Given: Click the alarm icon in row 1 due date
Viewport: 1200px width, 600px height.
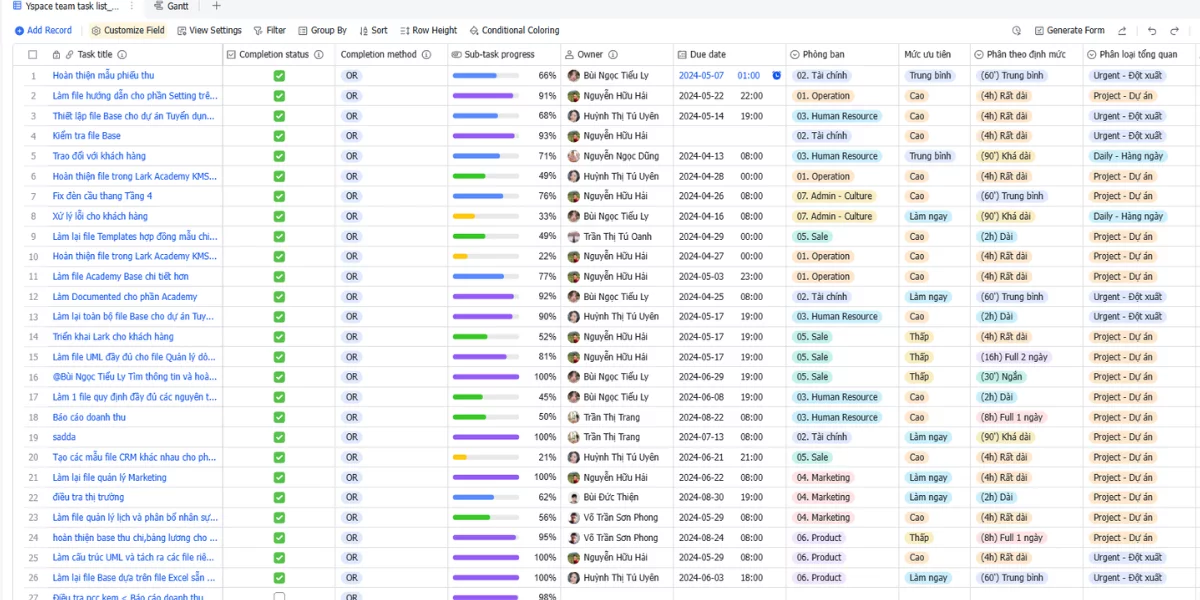Looking at the screenshot, I should tap(777, 75).
